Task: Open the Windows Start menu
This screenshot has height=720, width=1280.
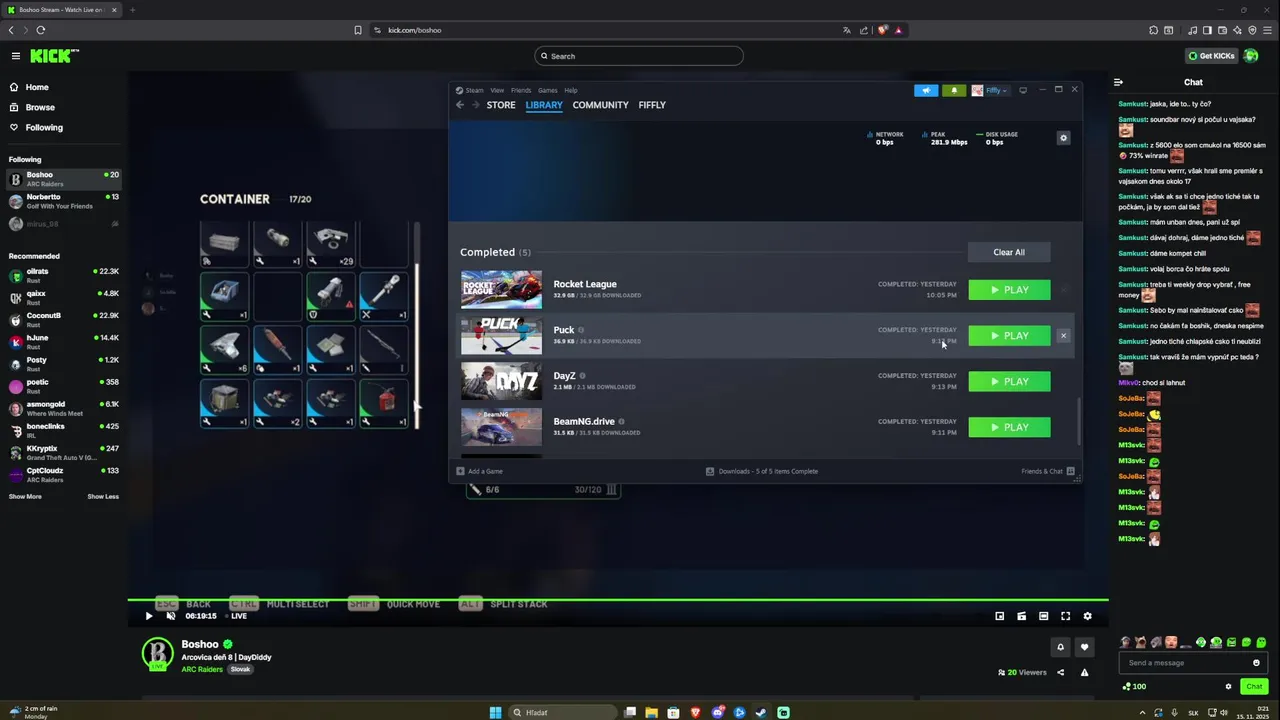Action: pos(495,712)
